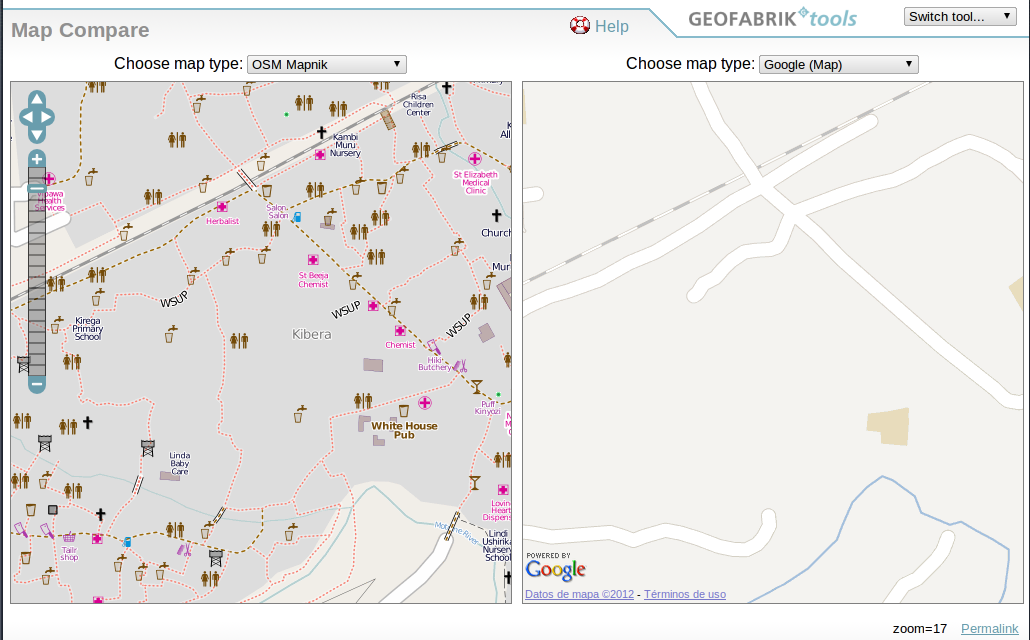Click the lifebuoy Help icon
The width and height of the screenshot is (1030, 640).
[580, 26]
